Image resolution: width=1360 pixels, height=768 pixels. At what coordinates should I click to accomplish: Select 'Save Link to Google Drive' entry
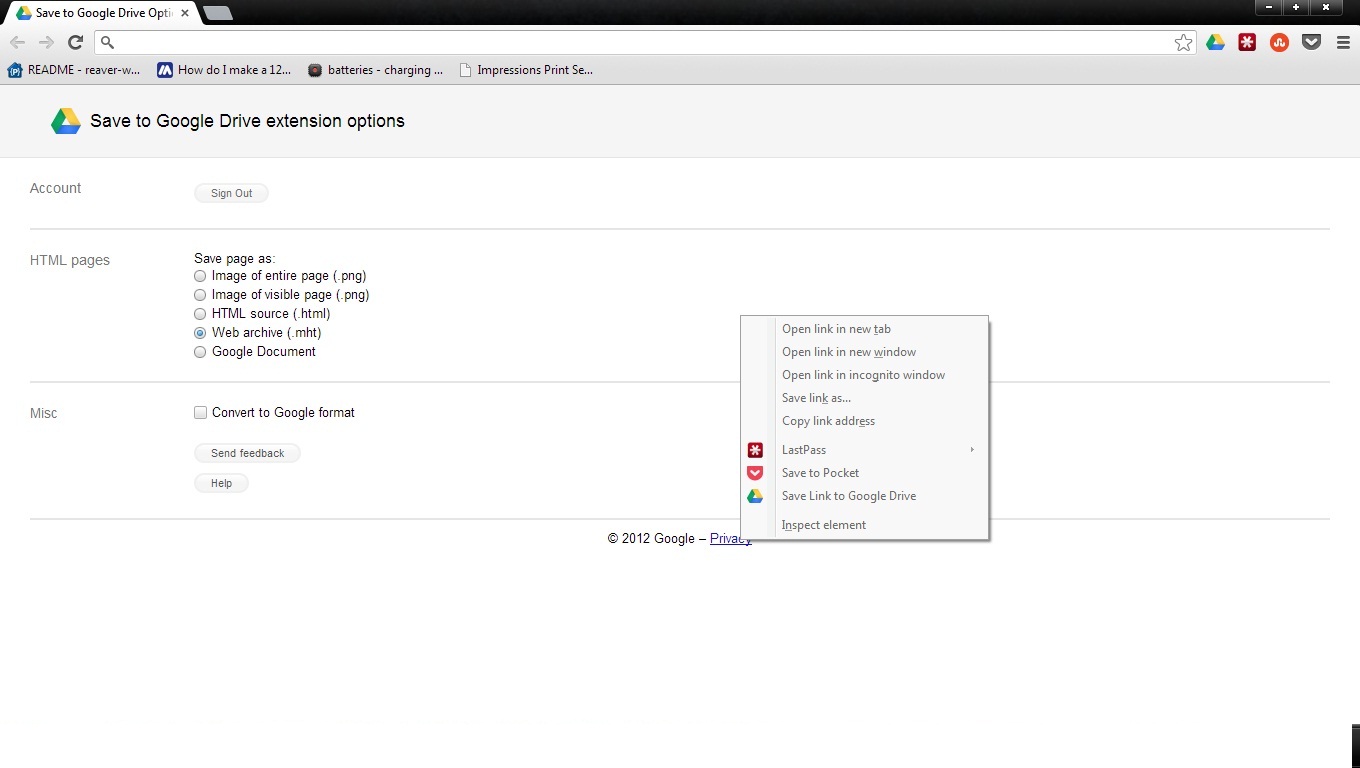pyautogui.click(x=864, y=496)
